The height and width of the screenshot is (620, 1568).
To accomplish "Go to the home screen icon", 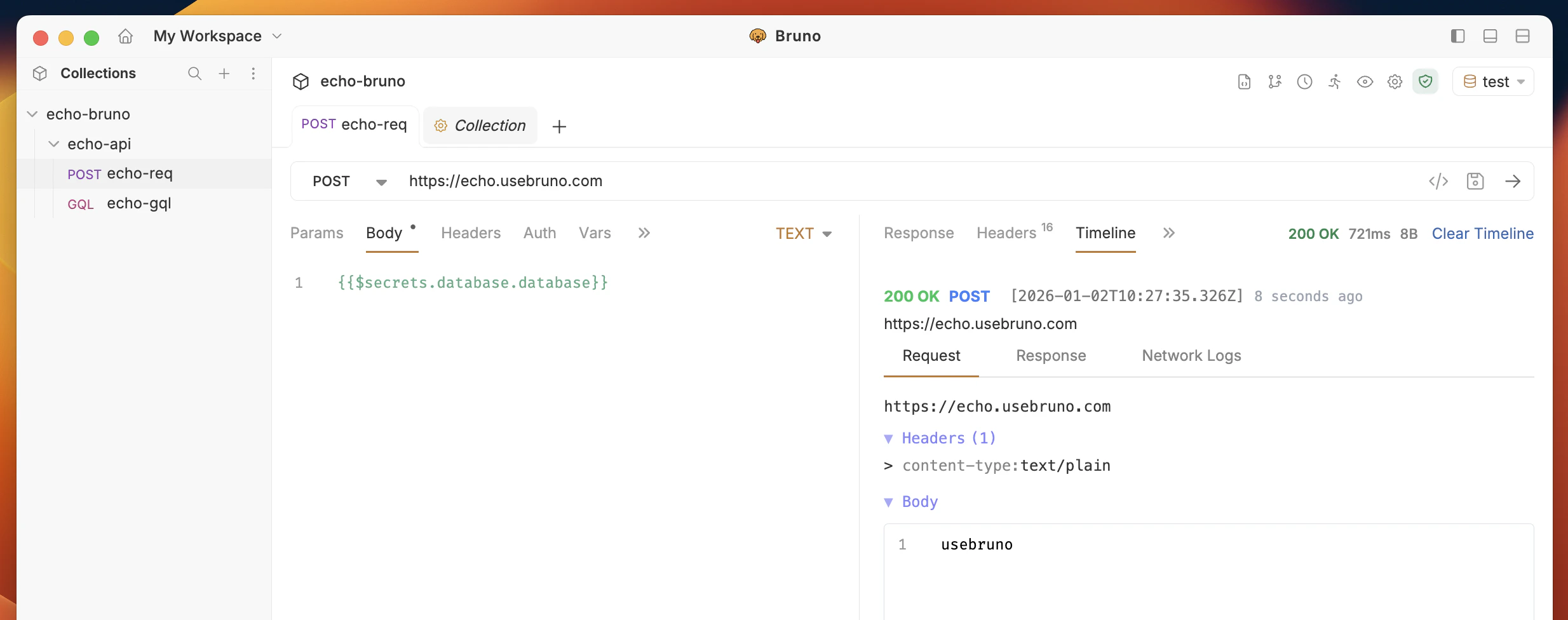I will (125, 36).
